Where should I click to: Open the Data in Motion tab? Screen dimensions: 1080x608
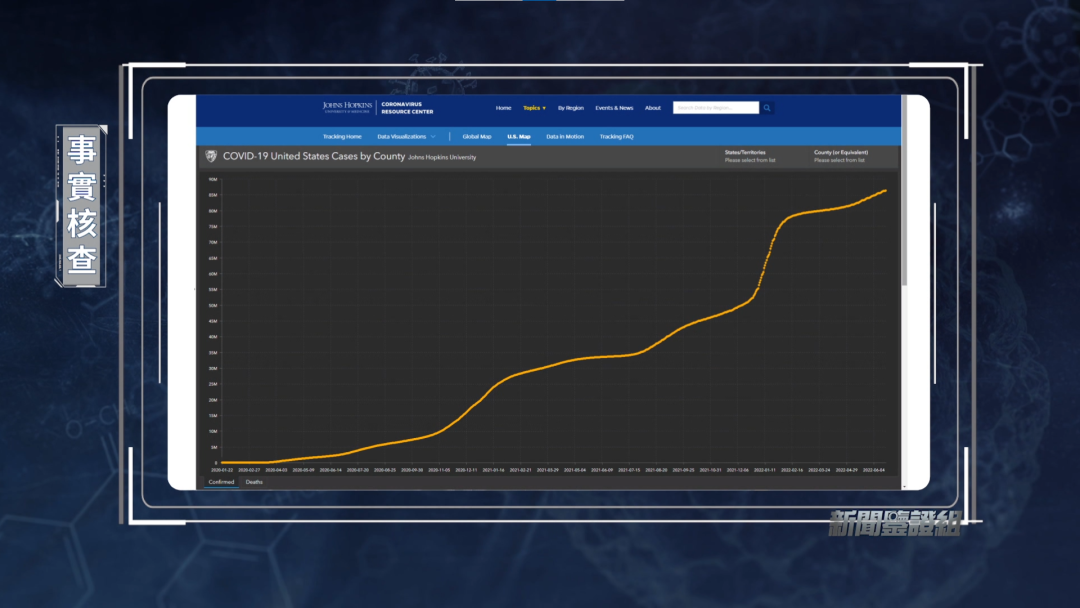point(565,136)
